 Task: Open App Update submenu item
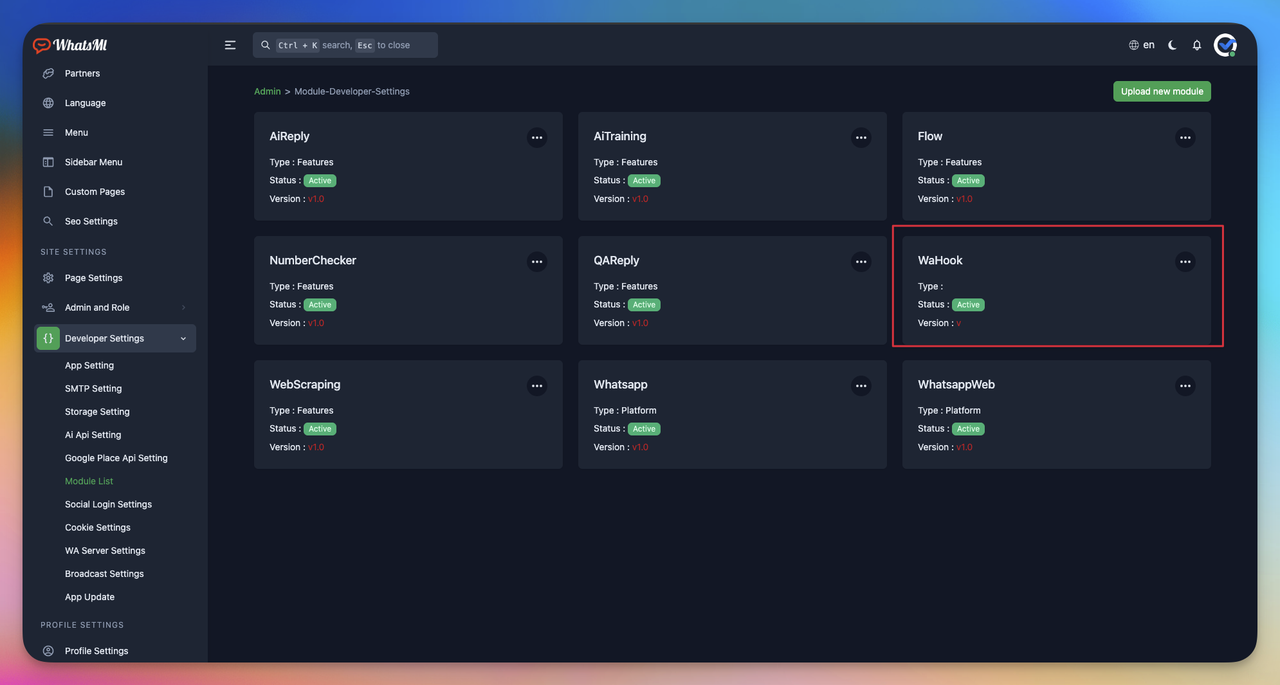tap(90, 597)
